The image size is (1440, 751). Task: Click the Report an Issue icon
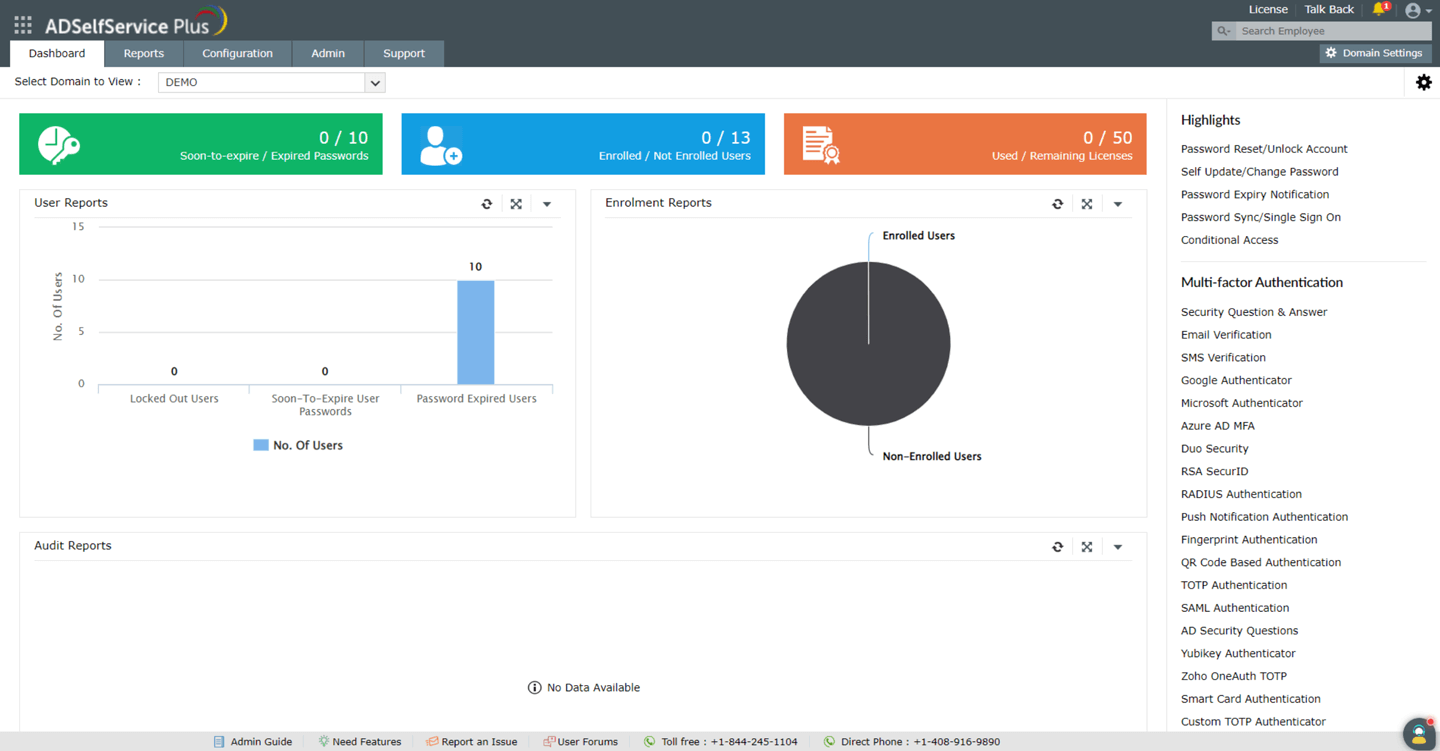(432, 742)
